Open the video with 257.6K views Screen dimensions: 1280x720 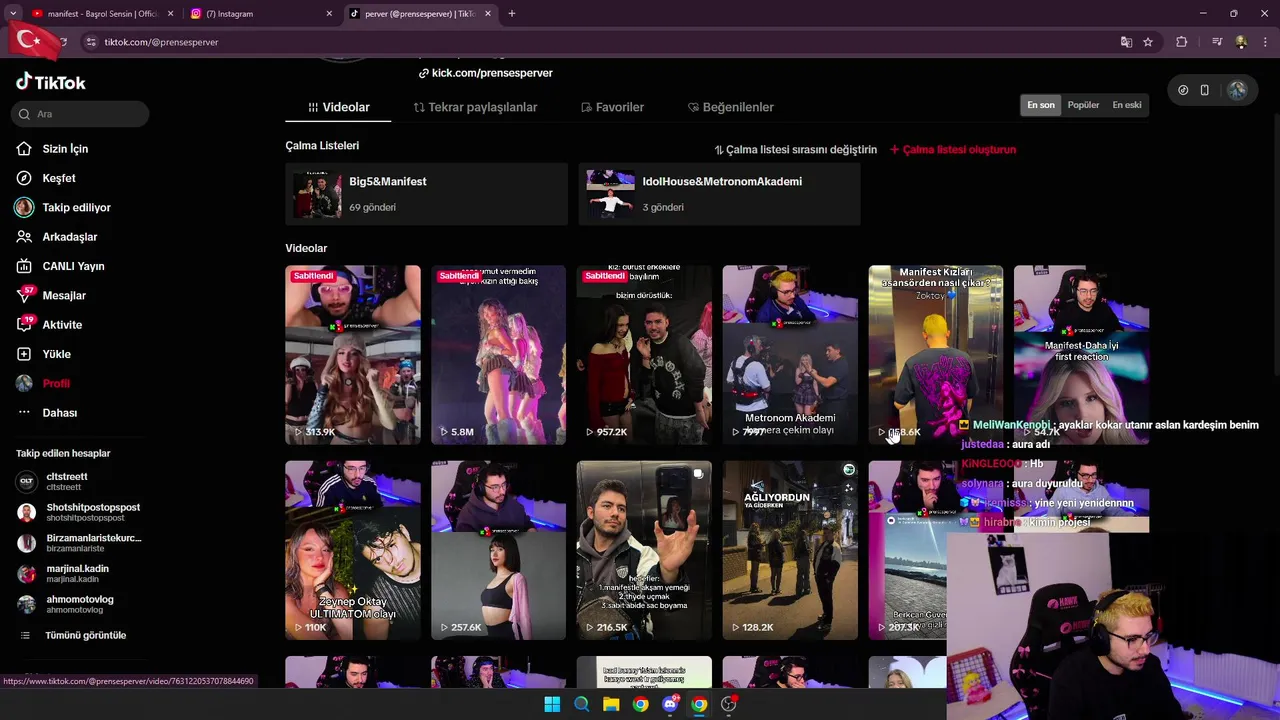[x=498, y=550]
